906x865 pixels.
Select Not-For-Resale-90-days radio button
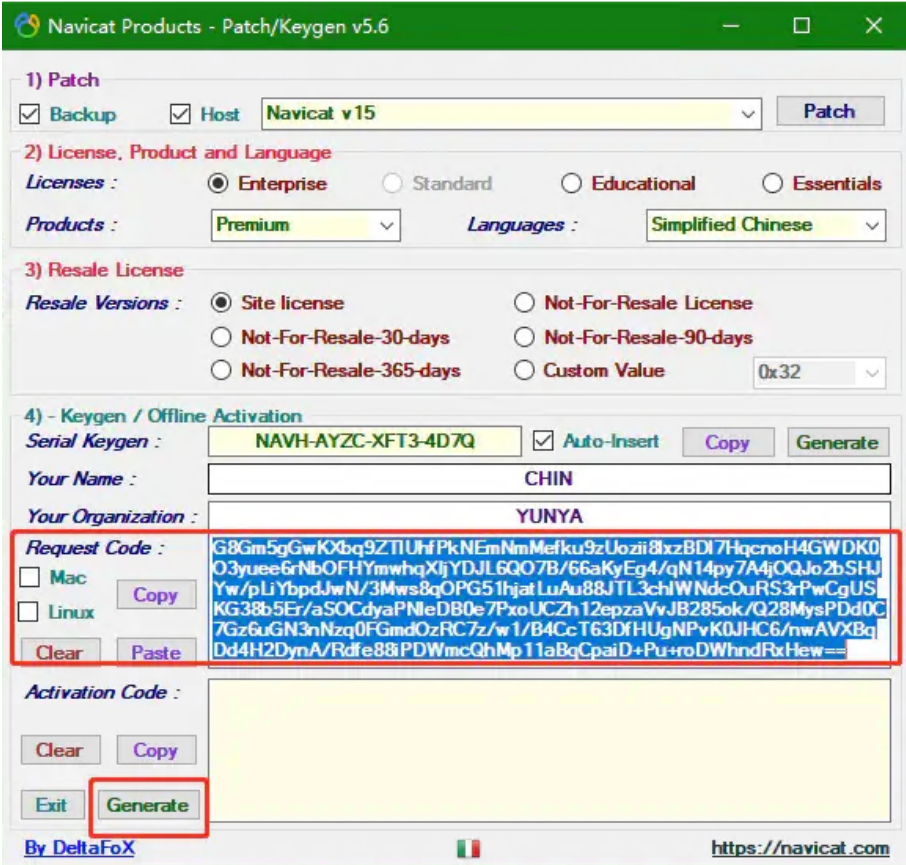(524, 337)
